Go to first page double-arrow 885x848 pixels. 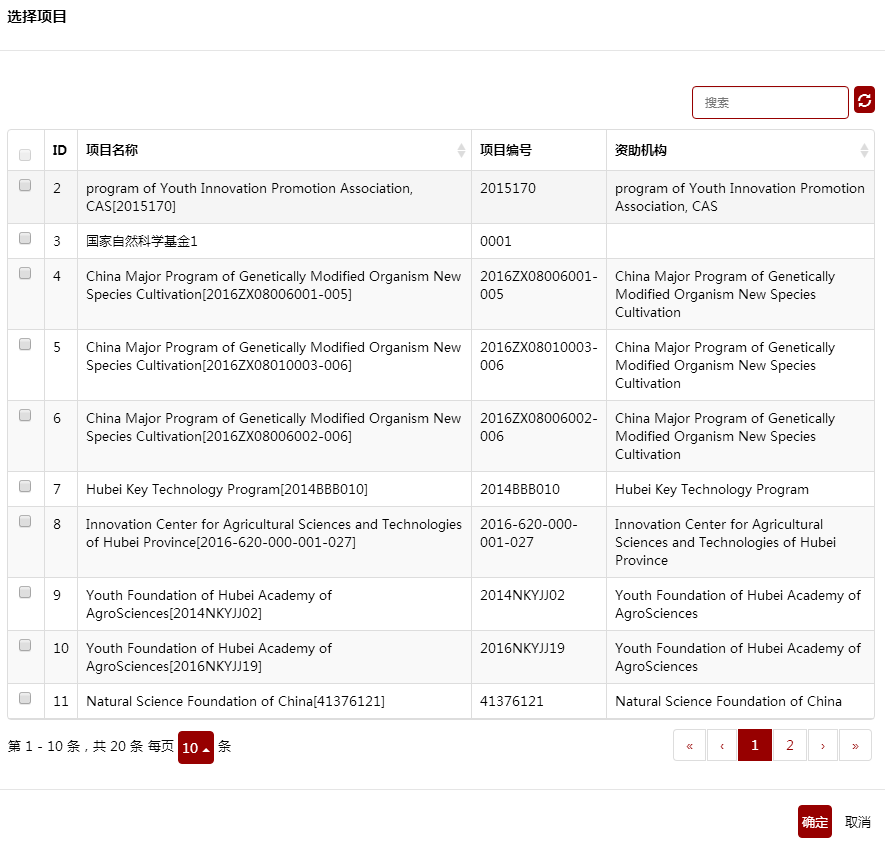689,746
